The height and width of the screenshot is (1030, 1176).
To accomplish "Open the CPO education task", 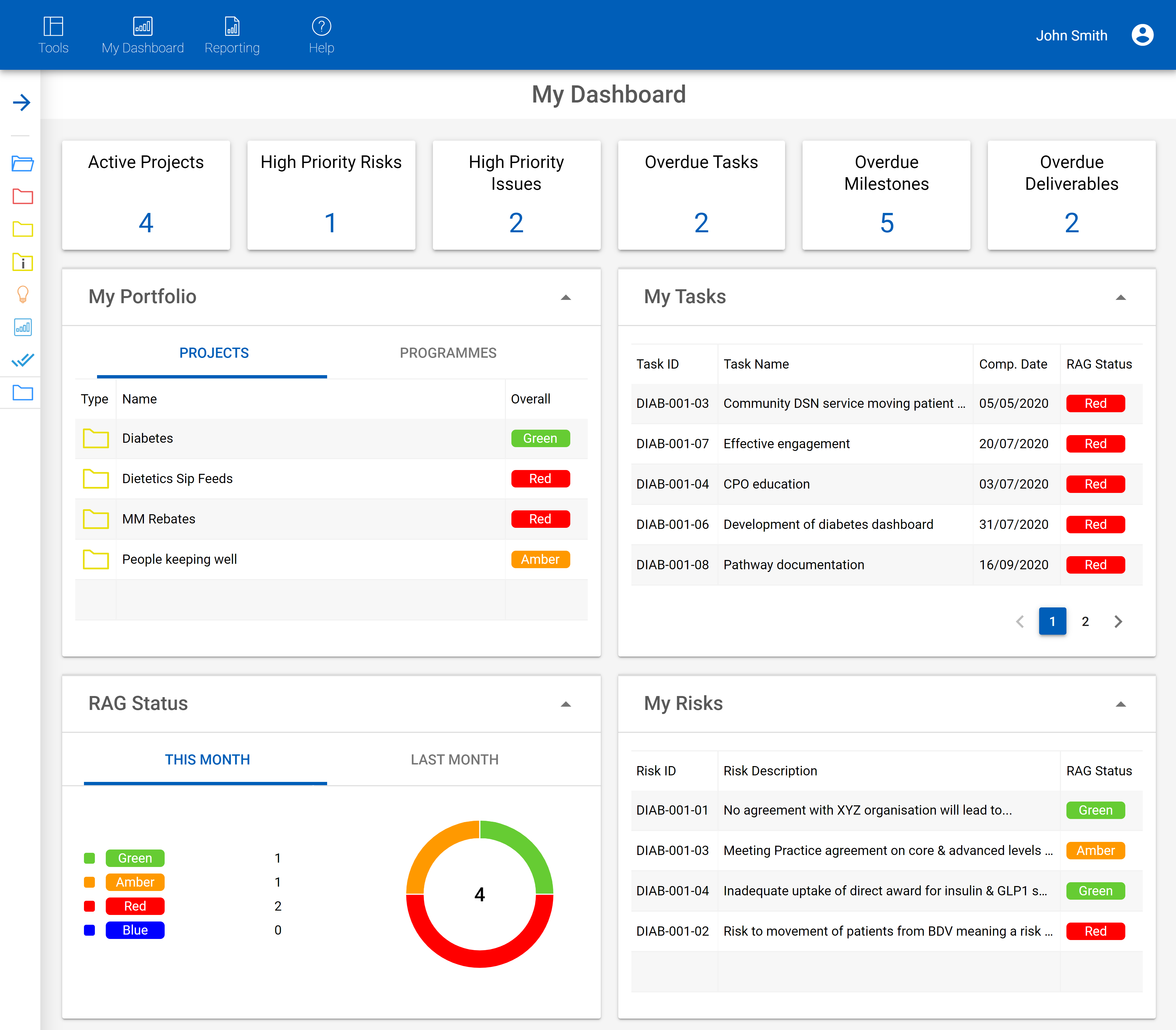I will click(x=886, y=484).
